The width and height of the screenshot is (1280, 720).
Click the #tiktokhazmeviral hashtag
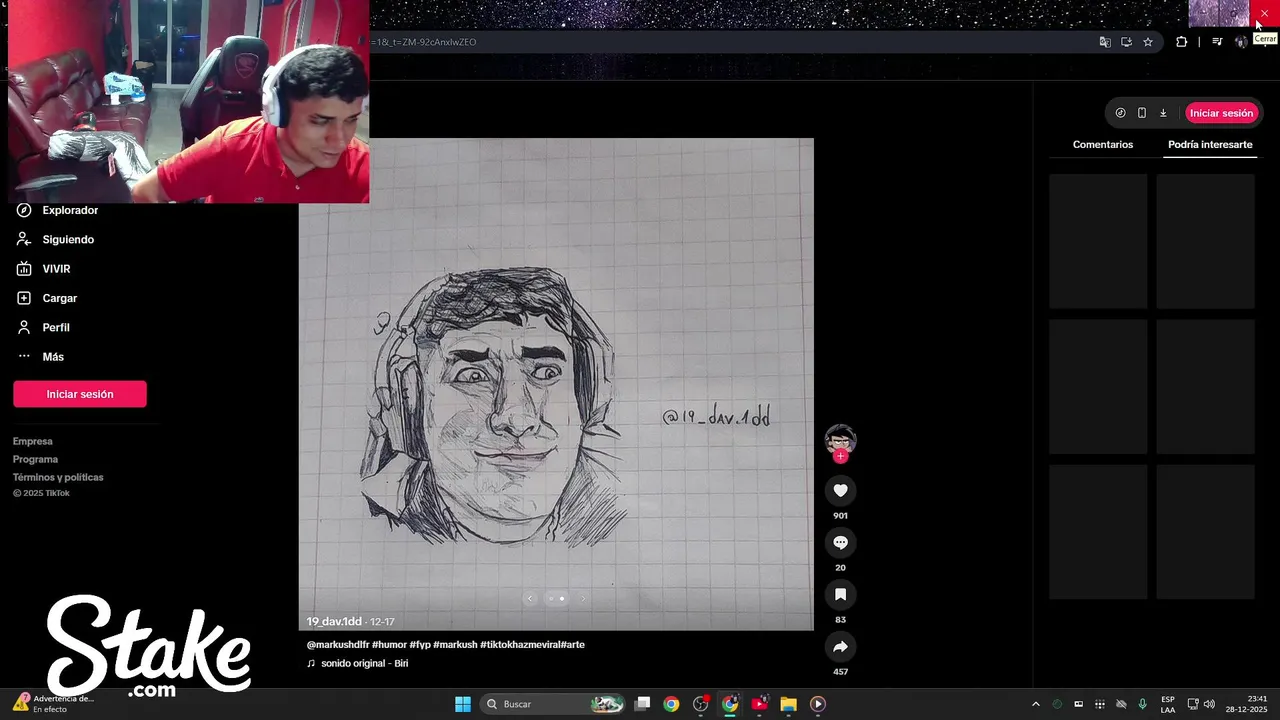tap(520, 645)
